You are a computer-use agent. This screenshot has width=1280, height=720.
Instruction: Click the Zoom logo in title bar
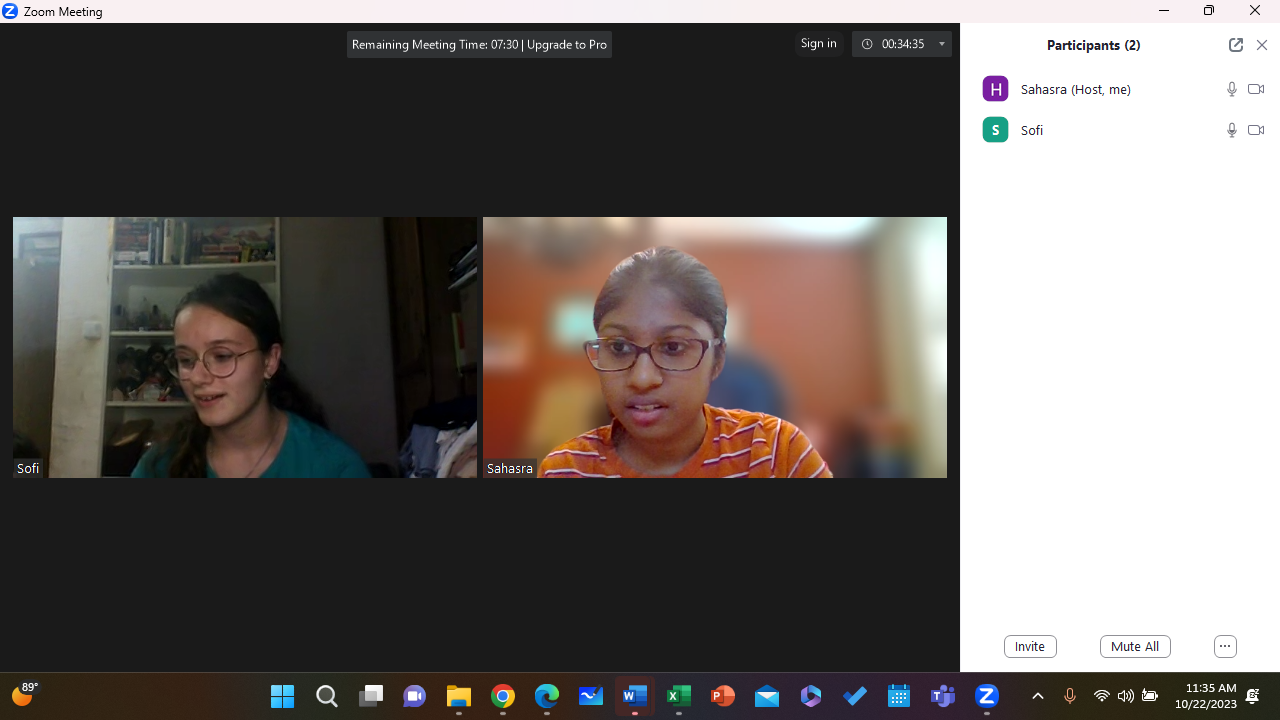pyautogui.click(x=10, y=11)
